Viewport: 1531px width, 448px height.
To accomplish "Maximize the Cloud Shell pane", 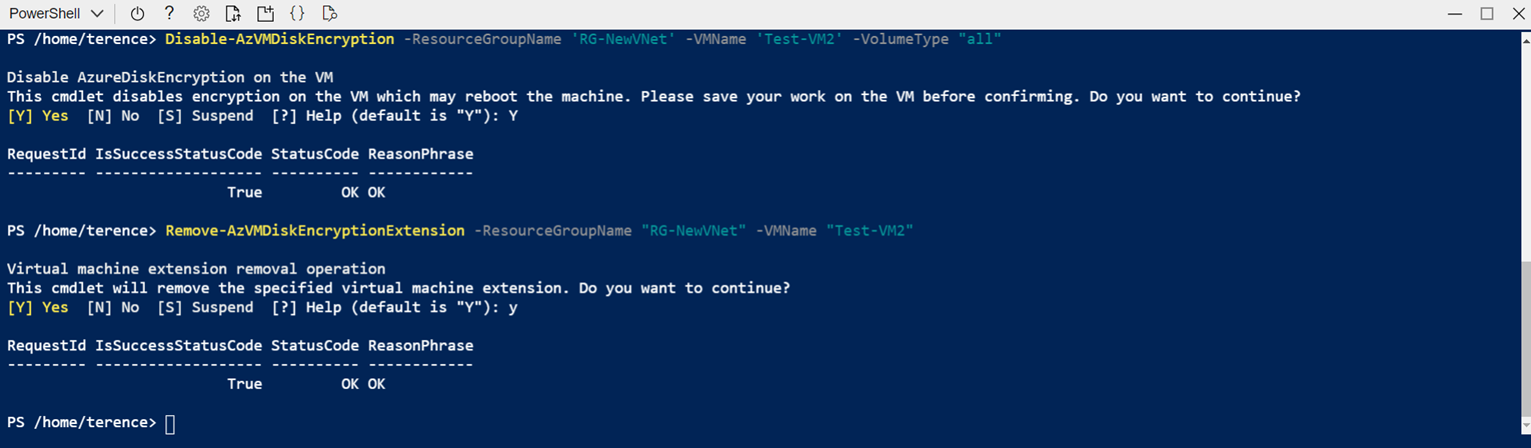I will (x=1487, y=14).
